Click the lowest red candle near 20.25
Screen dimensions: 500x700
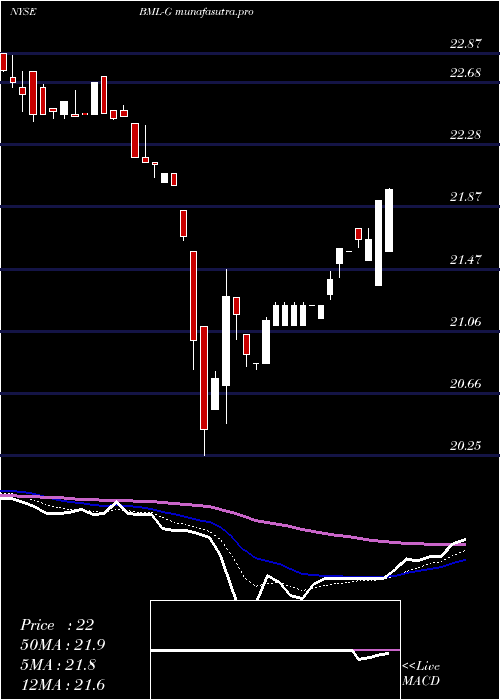(x=204, y=378)
